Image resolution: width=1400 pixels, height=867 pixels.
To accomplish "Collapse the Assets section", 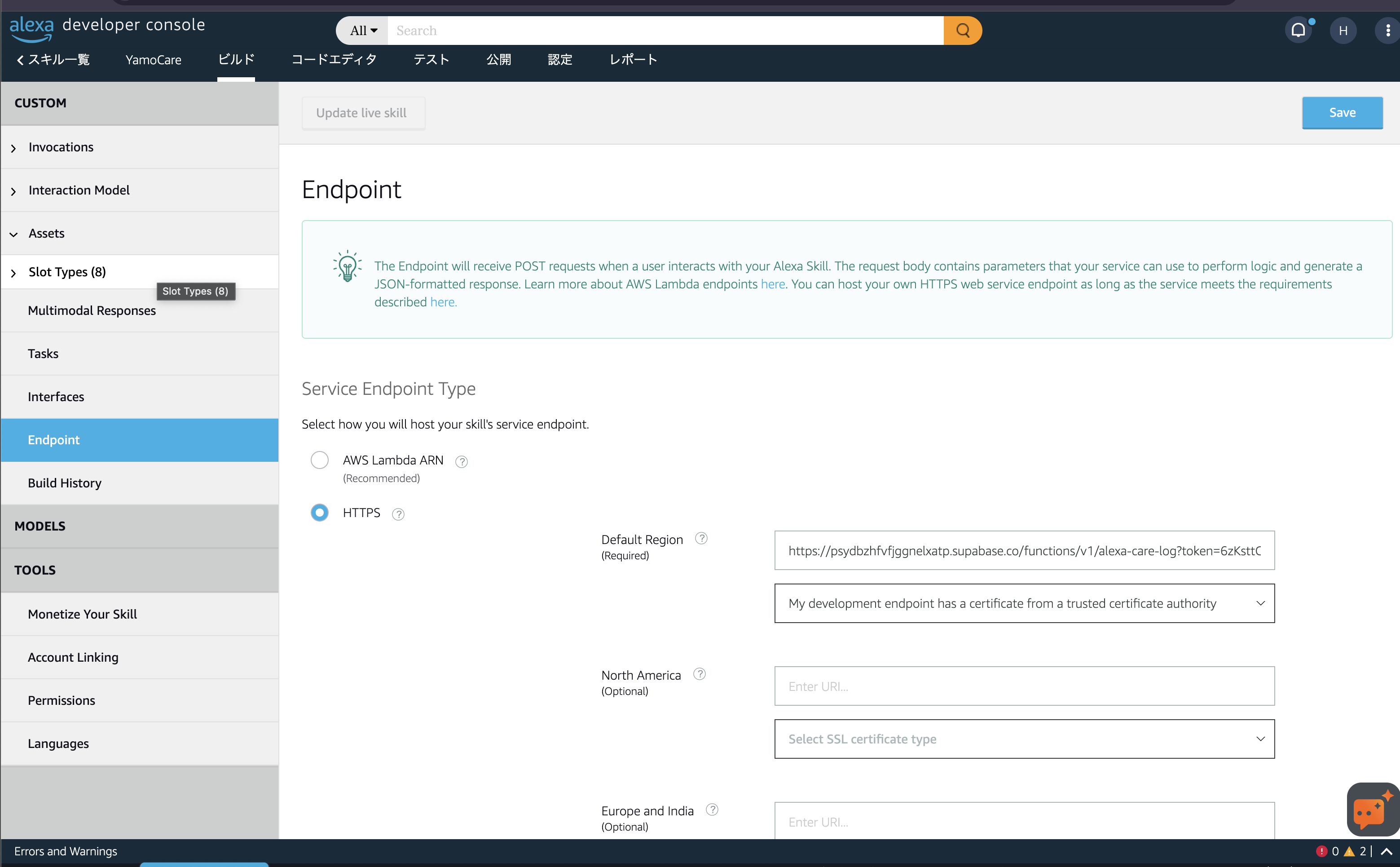I will (140, 234).
